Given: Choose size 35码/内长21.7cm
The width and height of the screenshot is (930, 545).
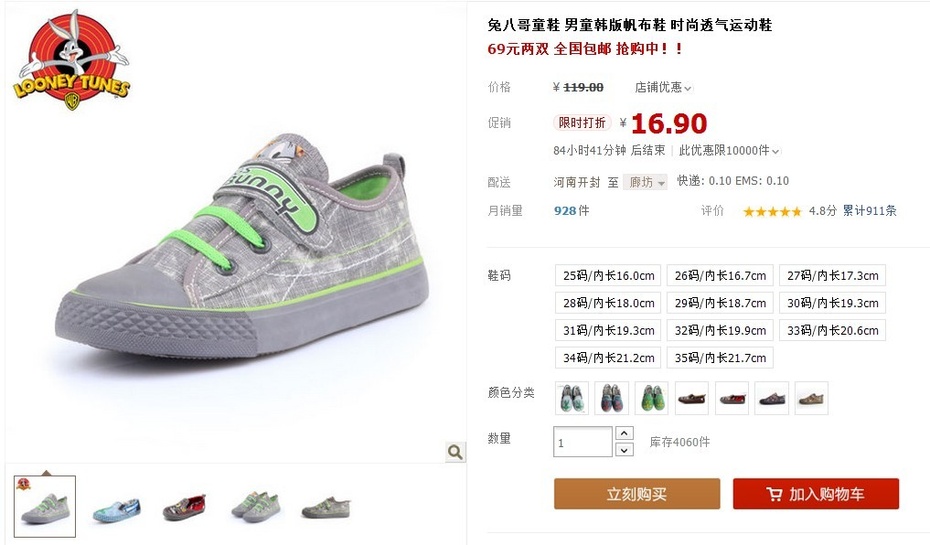Looking at the screenshot, I should [x=720, y=358].
